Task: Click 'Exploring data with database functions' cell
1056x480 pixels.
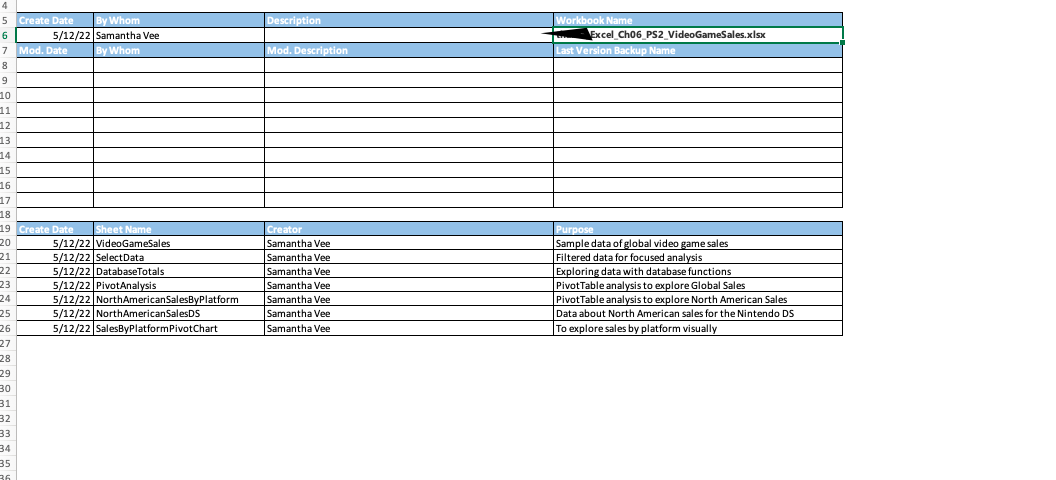Action: tap(697, 271)
